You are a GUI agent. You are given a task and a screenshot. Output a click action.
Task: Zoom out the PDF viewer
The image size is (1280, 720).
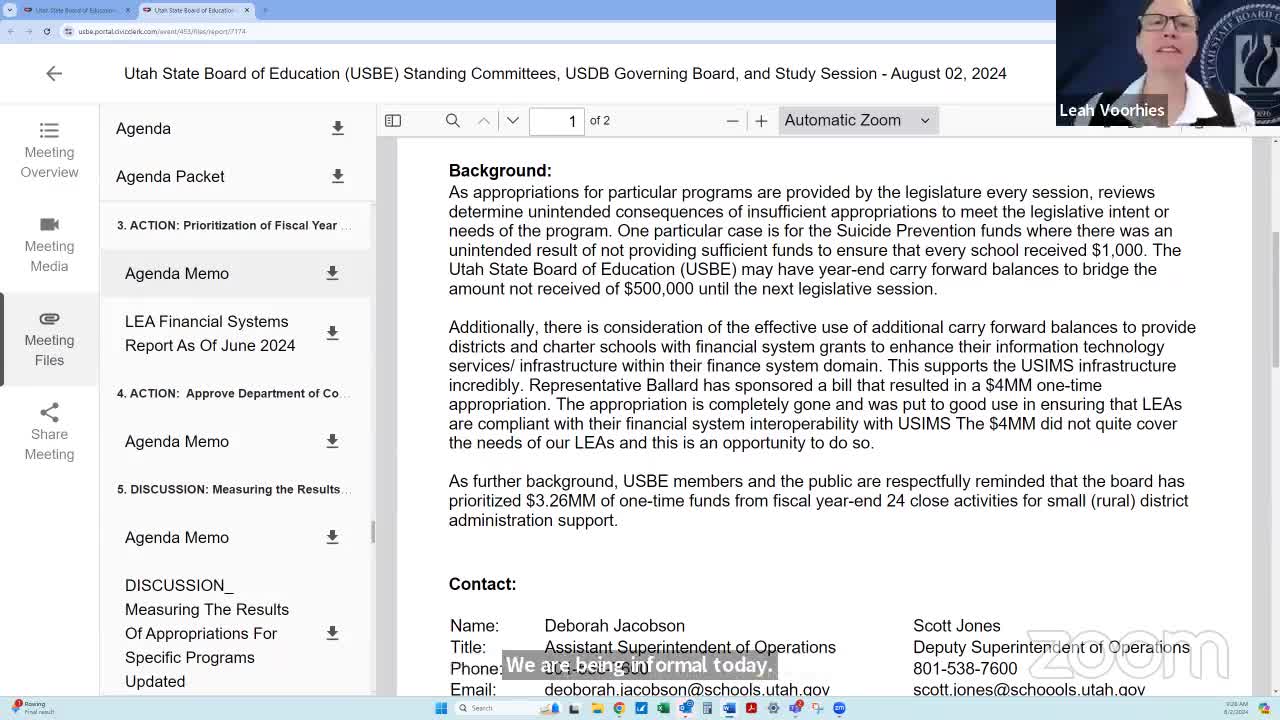(x=732, y=121)
